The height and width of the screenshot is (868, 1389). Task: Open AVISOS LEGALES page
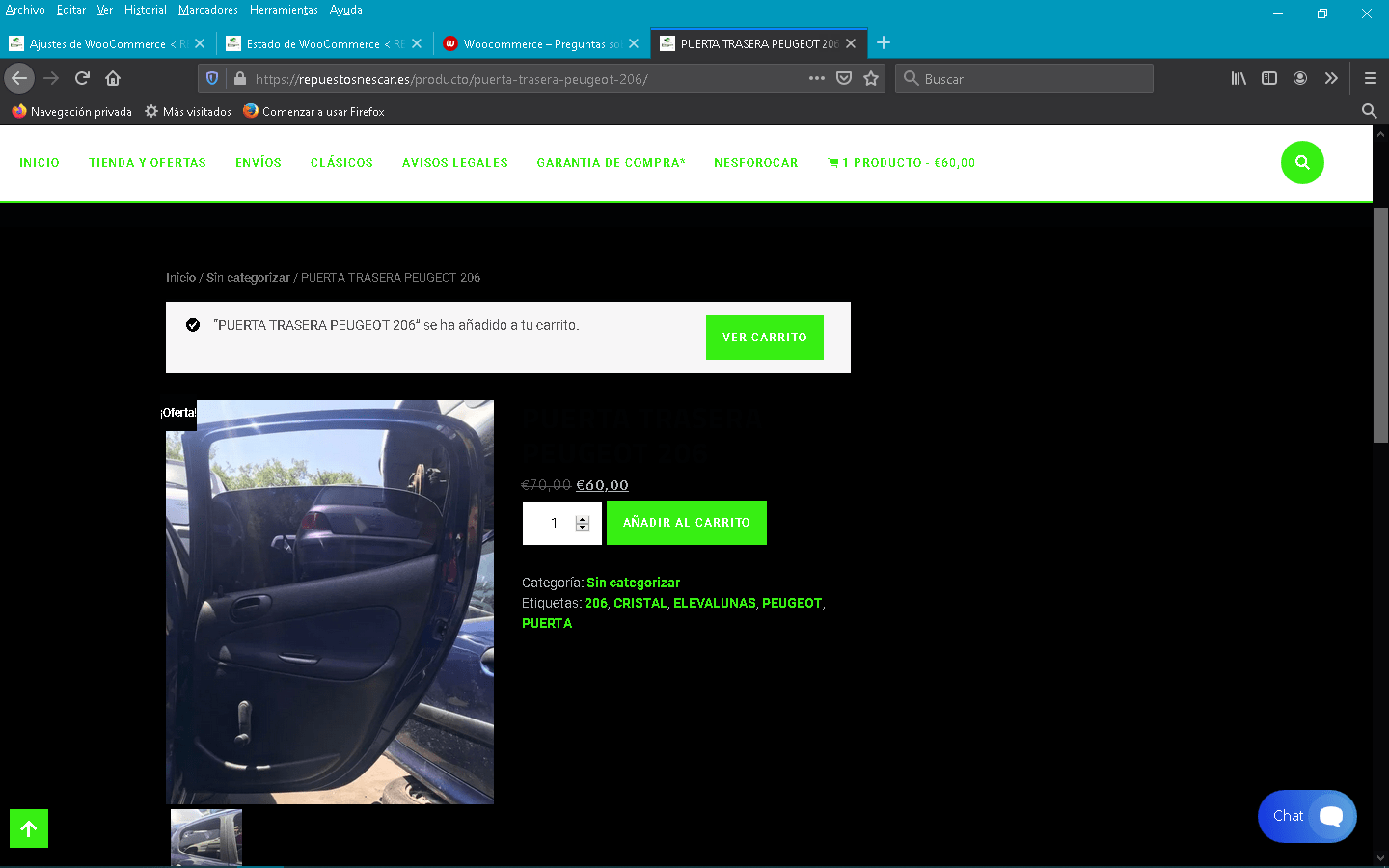pyautogui.click(x=455, y=163)
